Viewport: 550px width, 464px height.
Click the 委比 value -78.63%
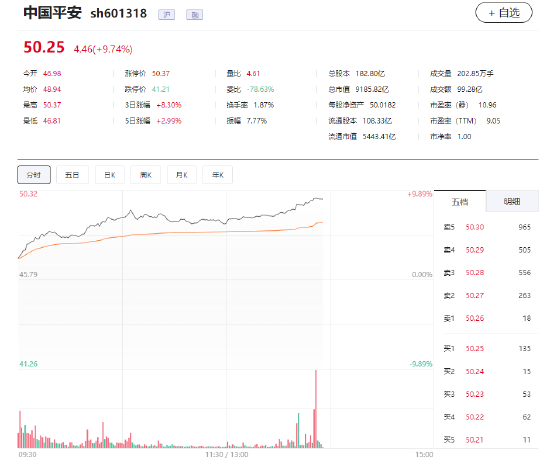[x=260, y=89]
